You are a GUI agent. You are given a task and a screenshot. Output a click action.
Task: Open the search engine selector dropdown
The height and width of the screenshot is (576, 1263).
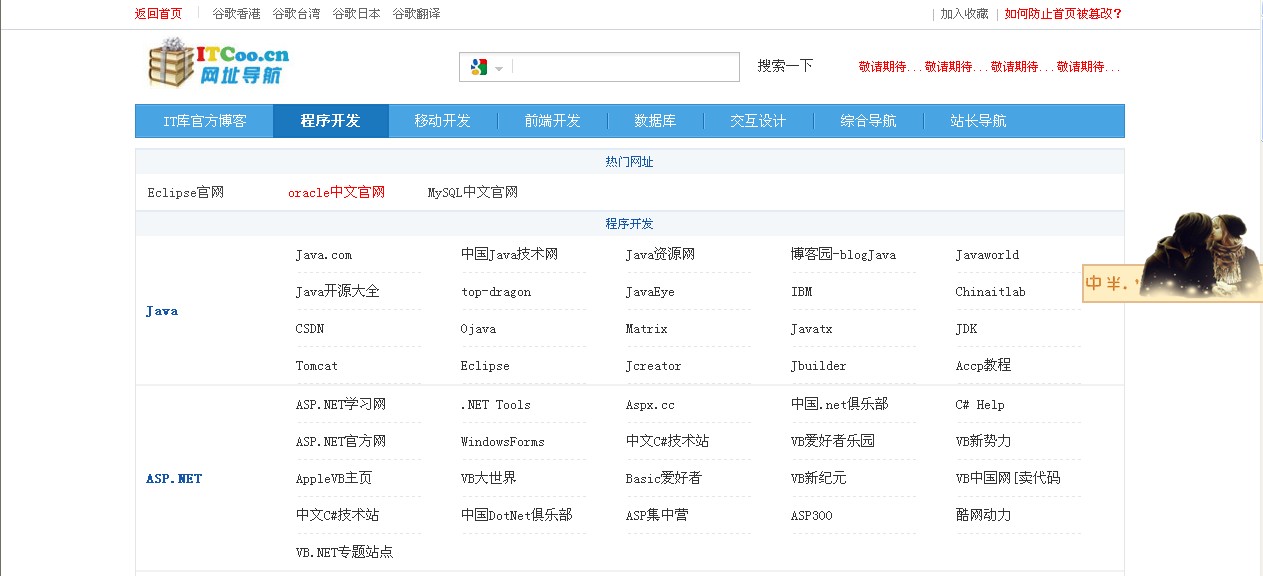point(498,67)
